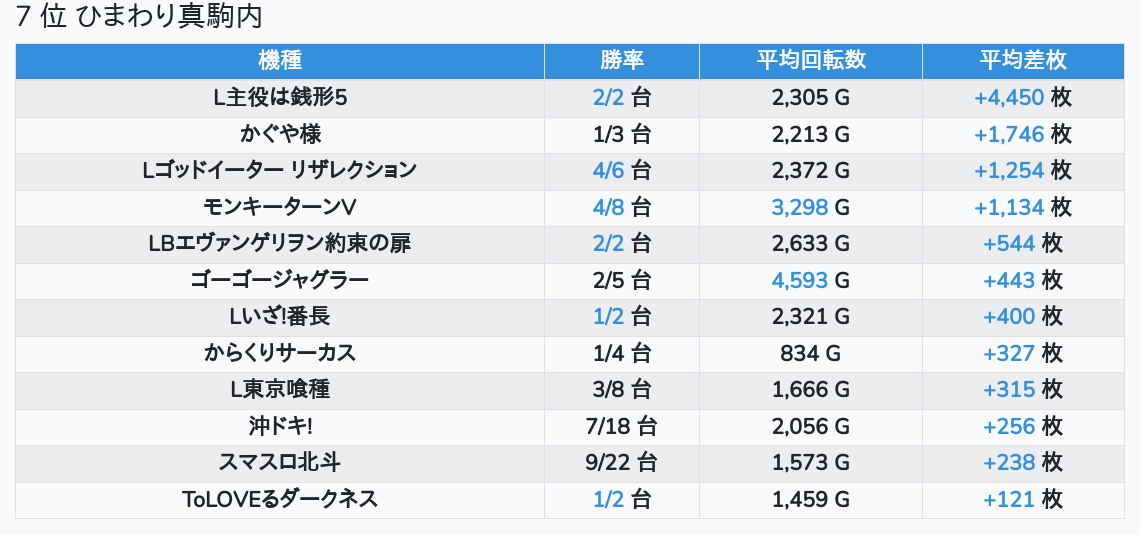Viewport: 1140px width, 535px height.
Task: Click the 平均回転数 column header
Action: [810, 60]
